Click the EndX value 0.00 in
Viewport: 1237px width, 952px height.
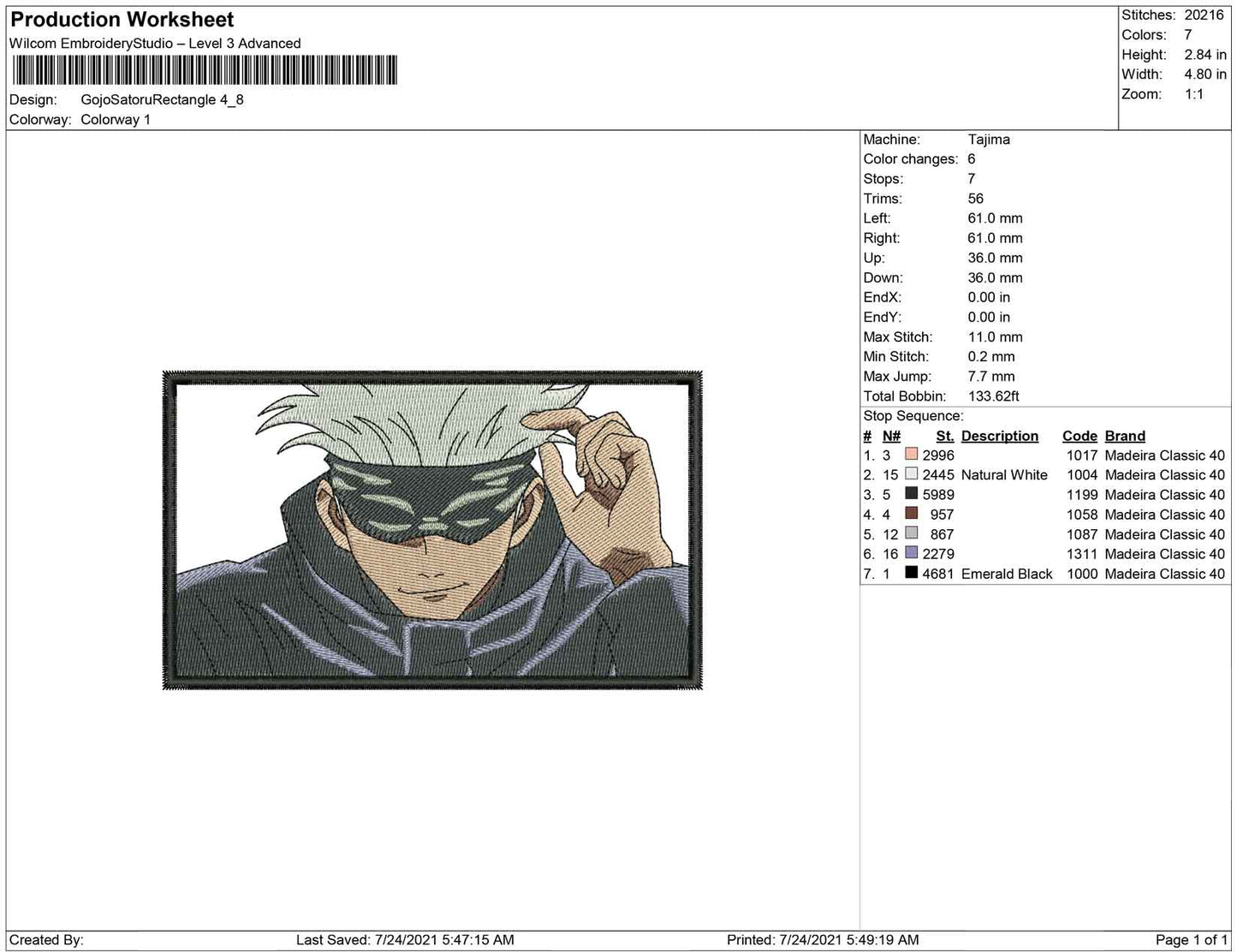(989, 298)
